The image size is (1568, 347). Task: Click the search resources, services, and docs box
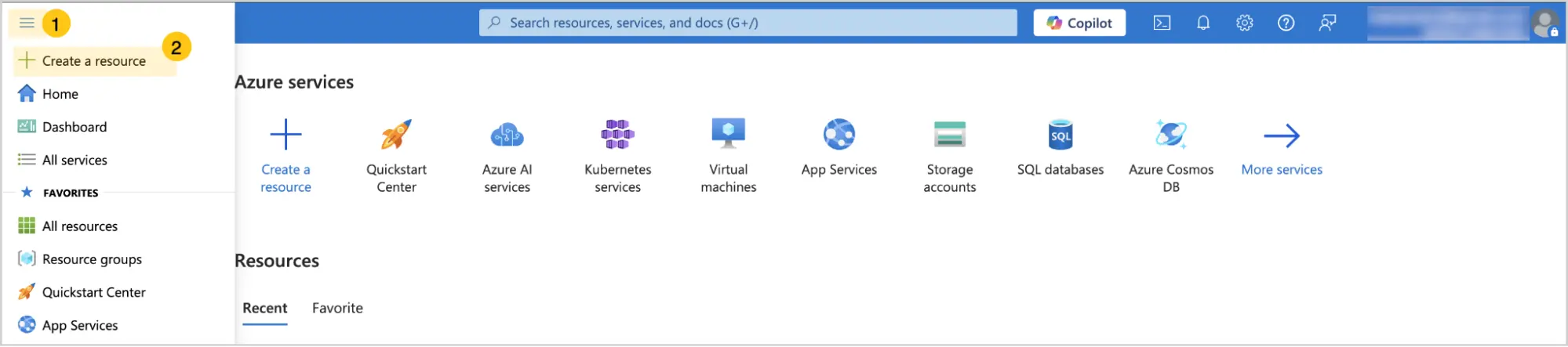748,23
